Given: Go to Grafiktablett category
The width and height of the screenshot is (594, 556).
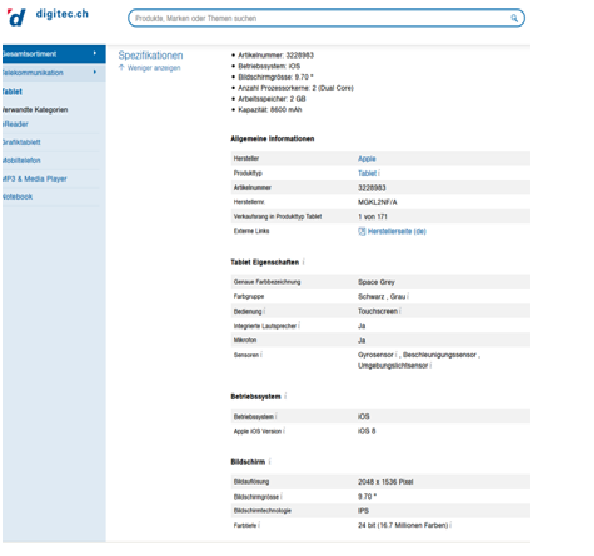Looking at the screenshot, I should click(22, 142).
